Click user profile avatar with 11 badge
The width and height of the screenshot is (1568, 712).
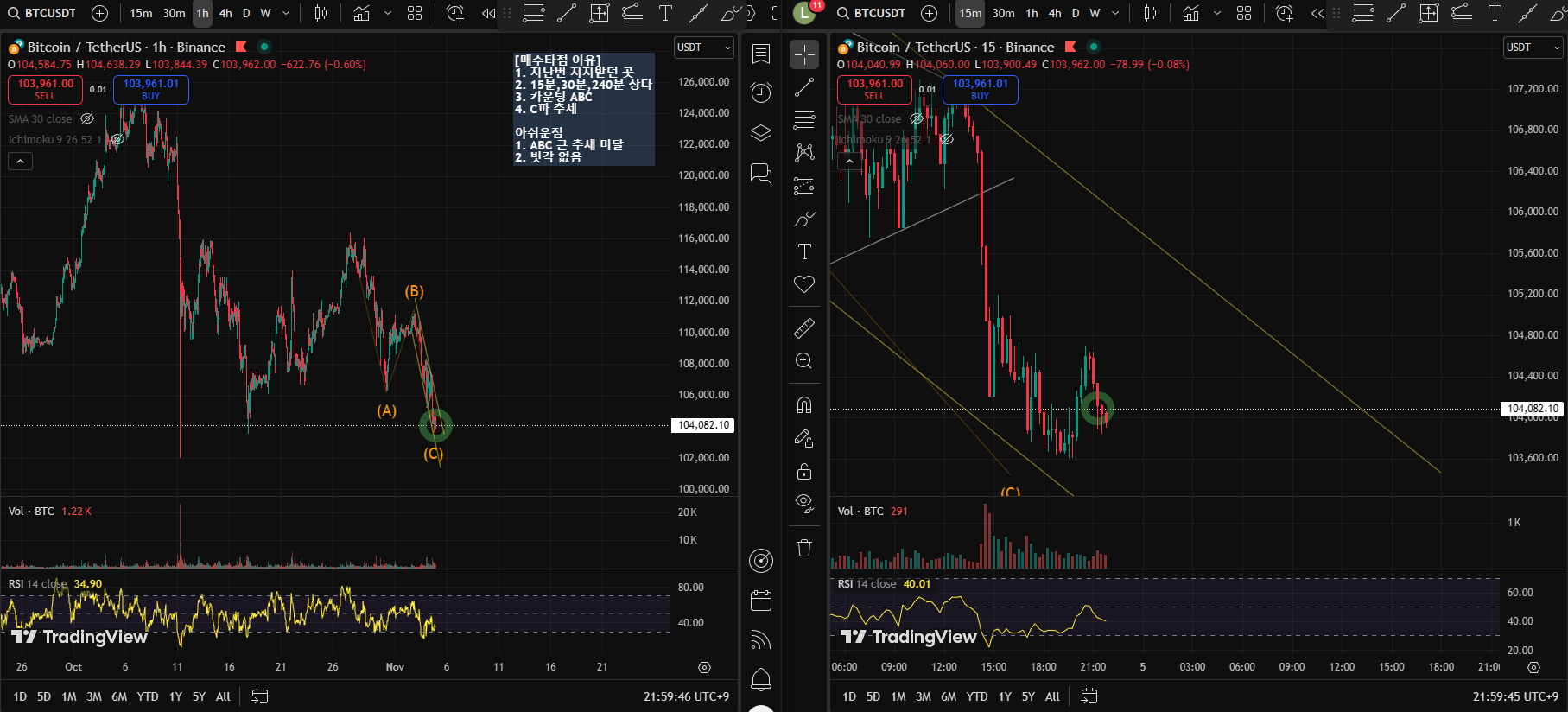tap(804, 13)
